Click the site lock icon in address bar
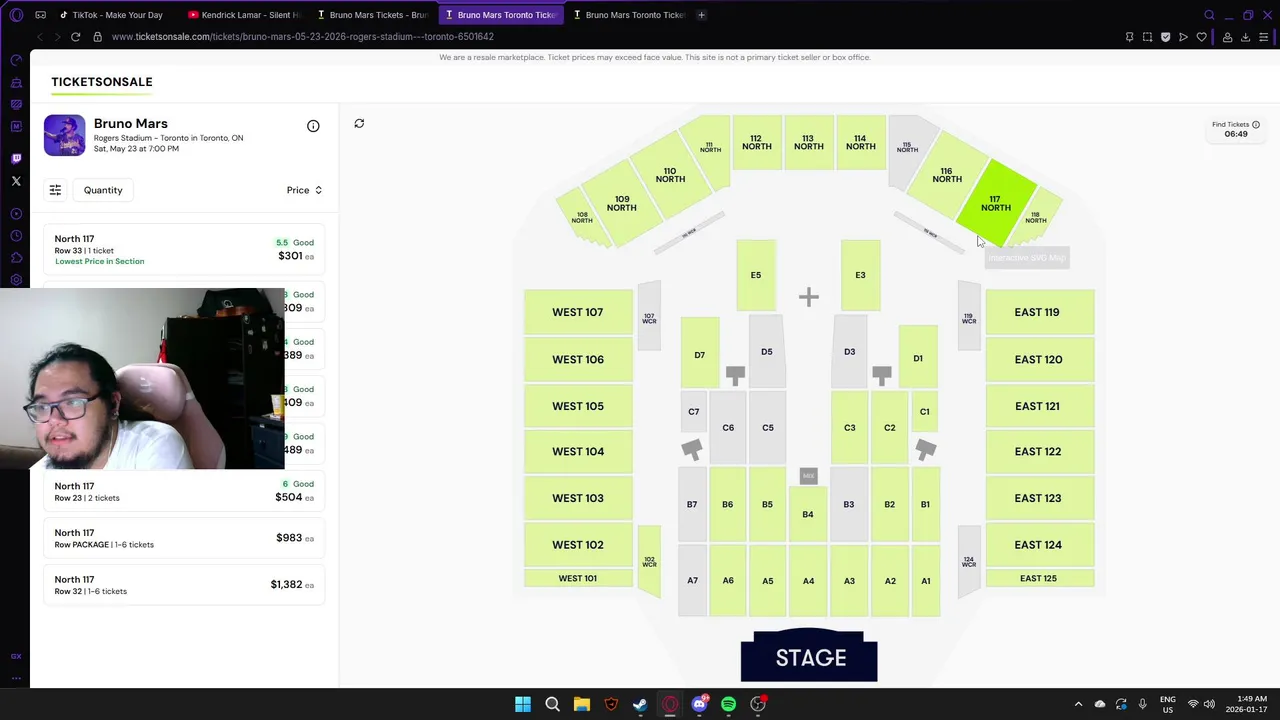 tap(97, 37)
